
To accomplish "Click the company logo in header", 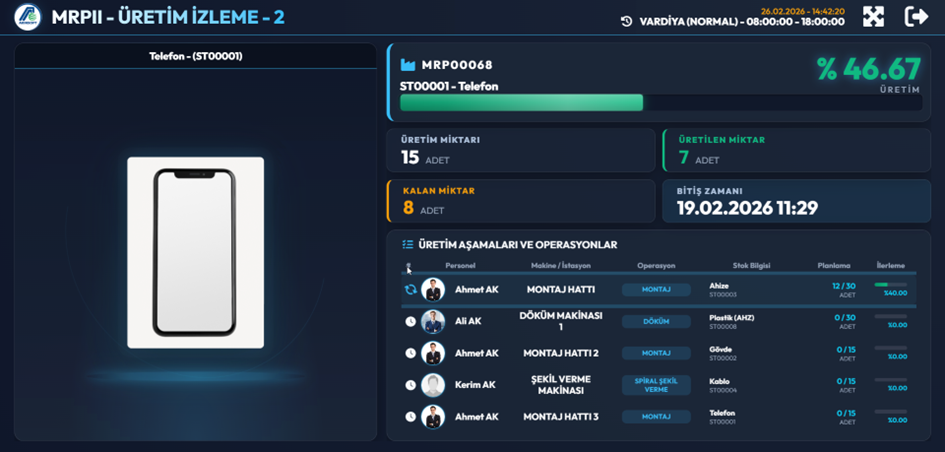I will (28, 17).
